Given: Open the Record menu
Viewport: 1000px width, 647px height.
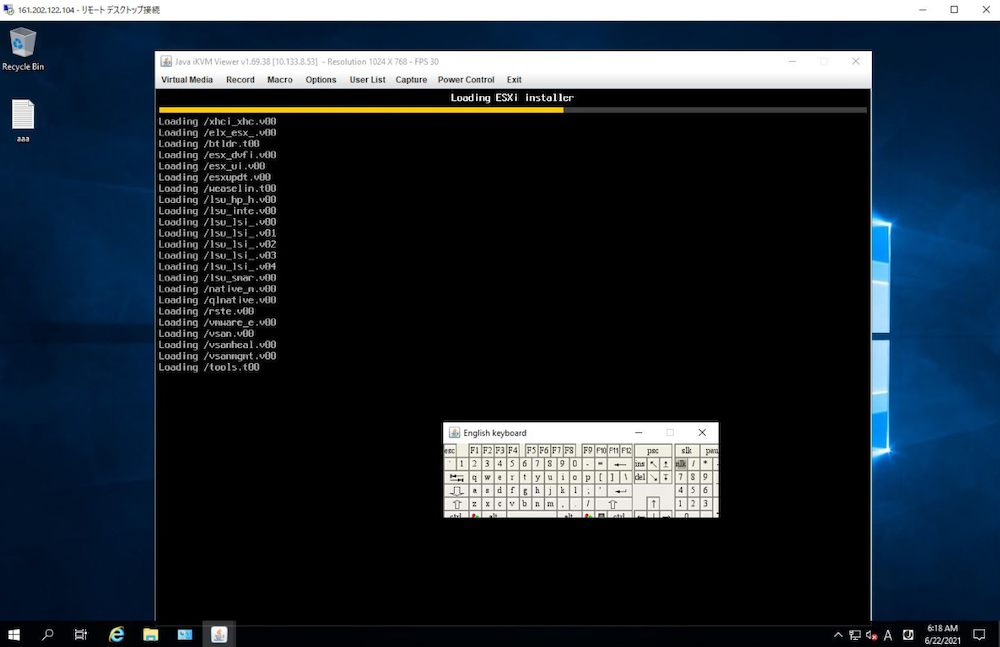Looking at the screenshot, I should [240, 80].
